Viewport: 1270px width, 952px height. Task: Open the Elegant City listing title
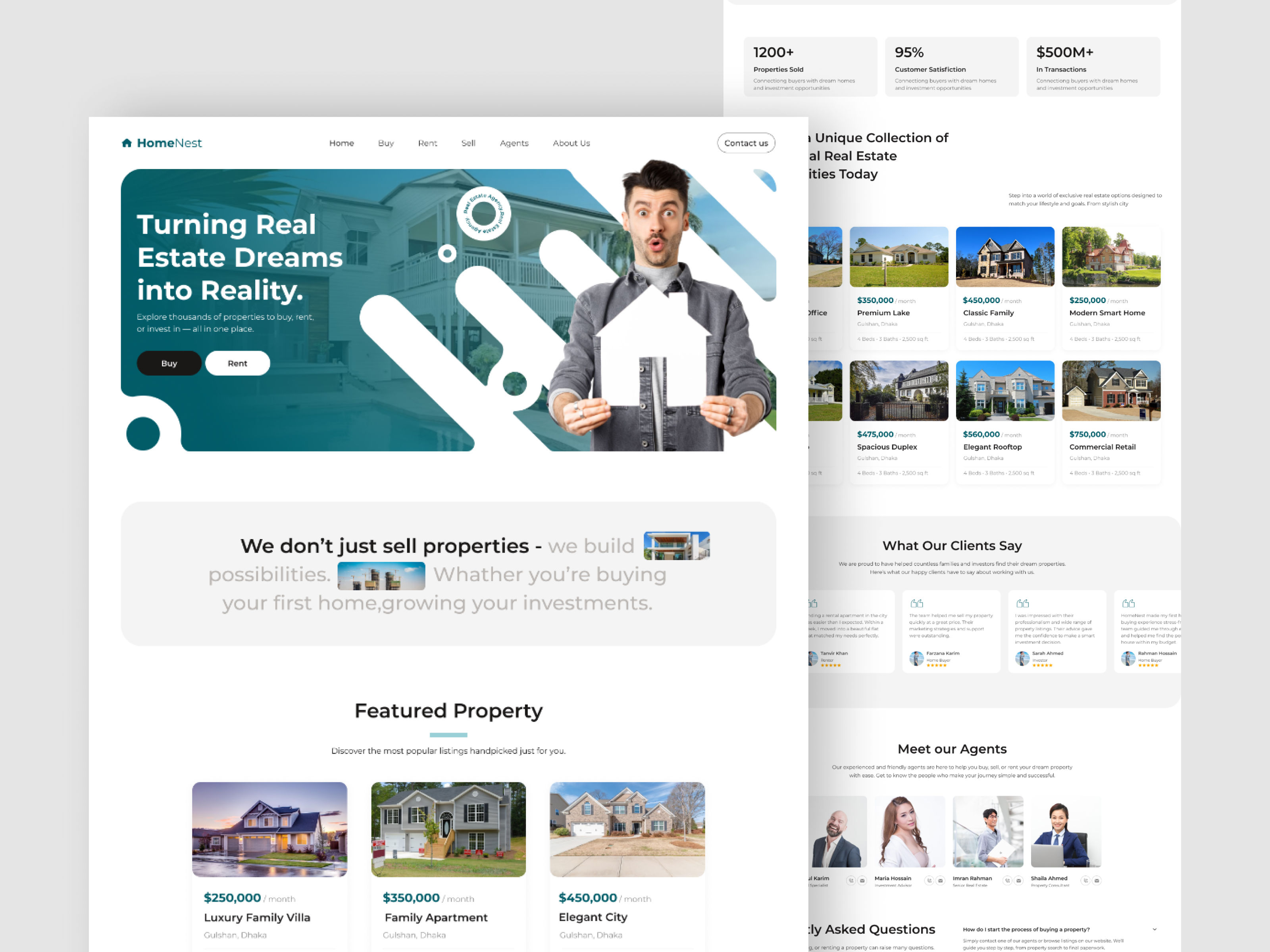[x=593, y=917]
